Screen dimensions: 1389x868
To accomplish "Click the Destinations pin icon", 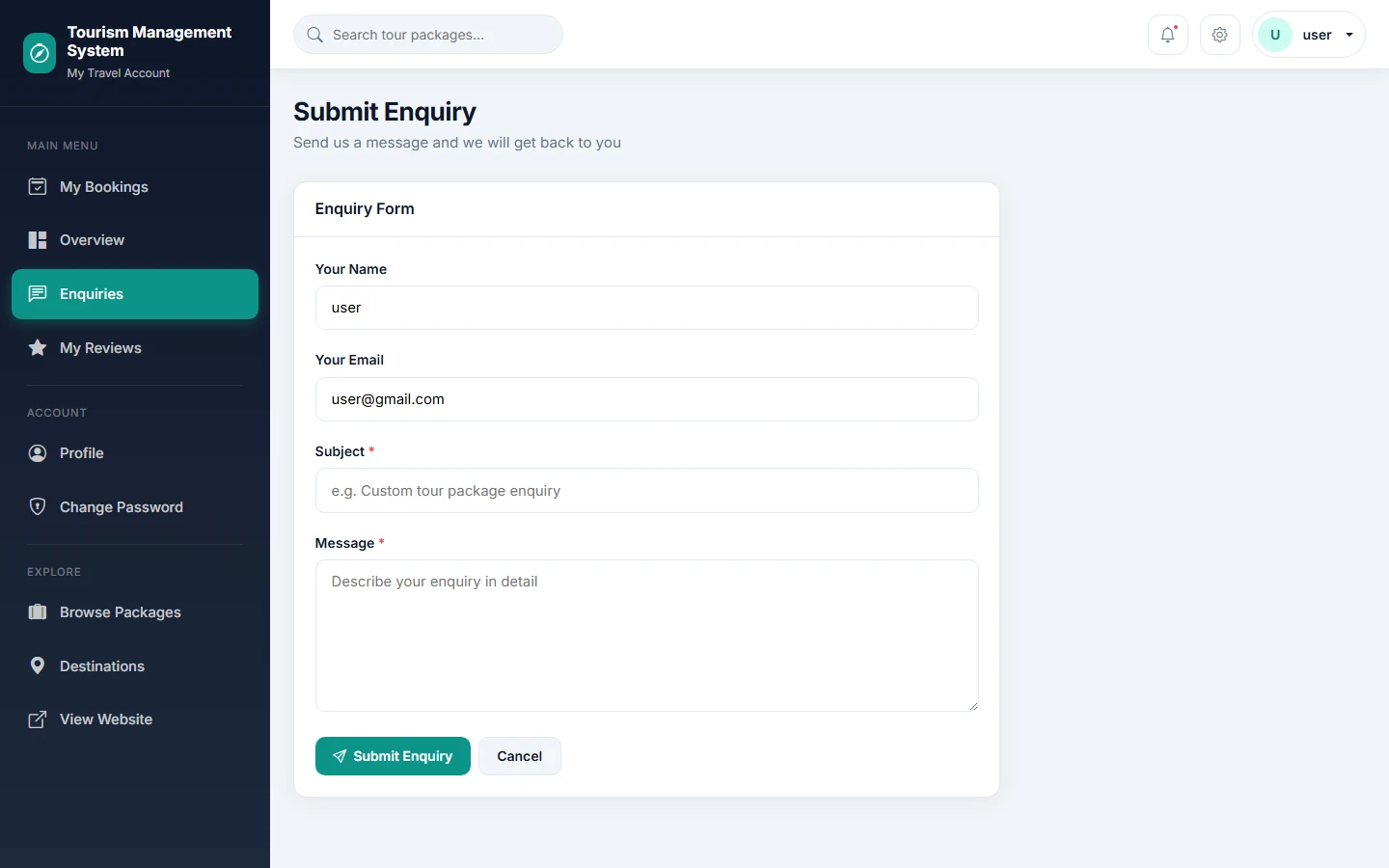I will point(38,665).
